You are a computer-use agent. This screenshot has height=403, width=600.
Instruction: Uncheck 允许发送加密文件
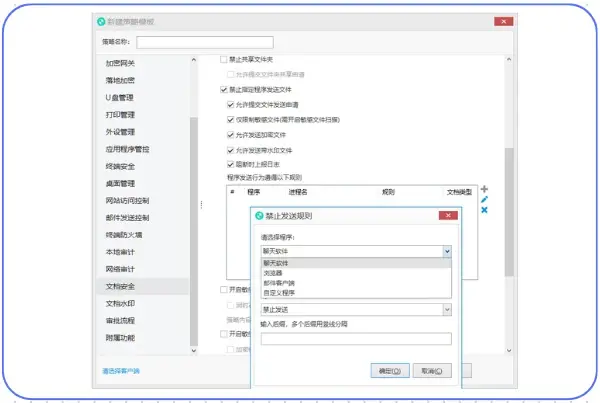pos(230,135)
